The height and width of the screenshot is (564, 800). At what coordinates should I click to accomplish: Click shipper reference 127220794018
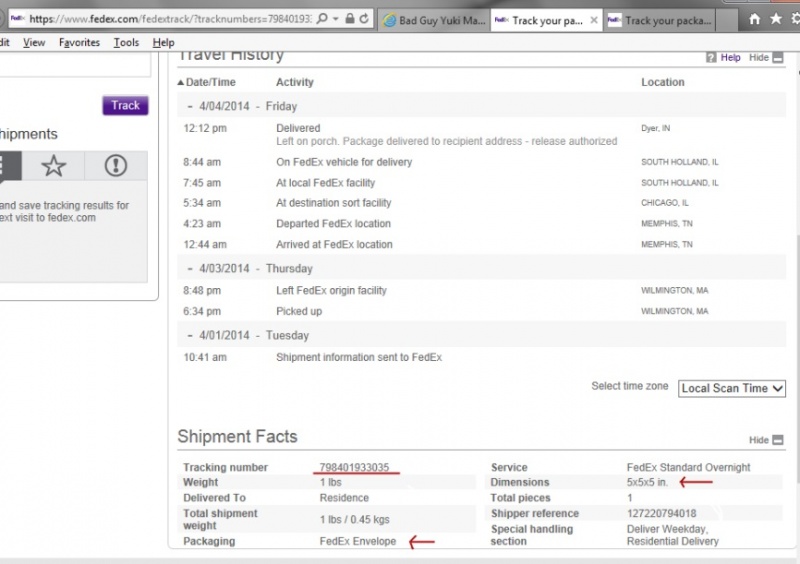coord(661,513)
